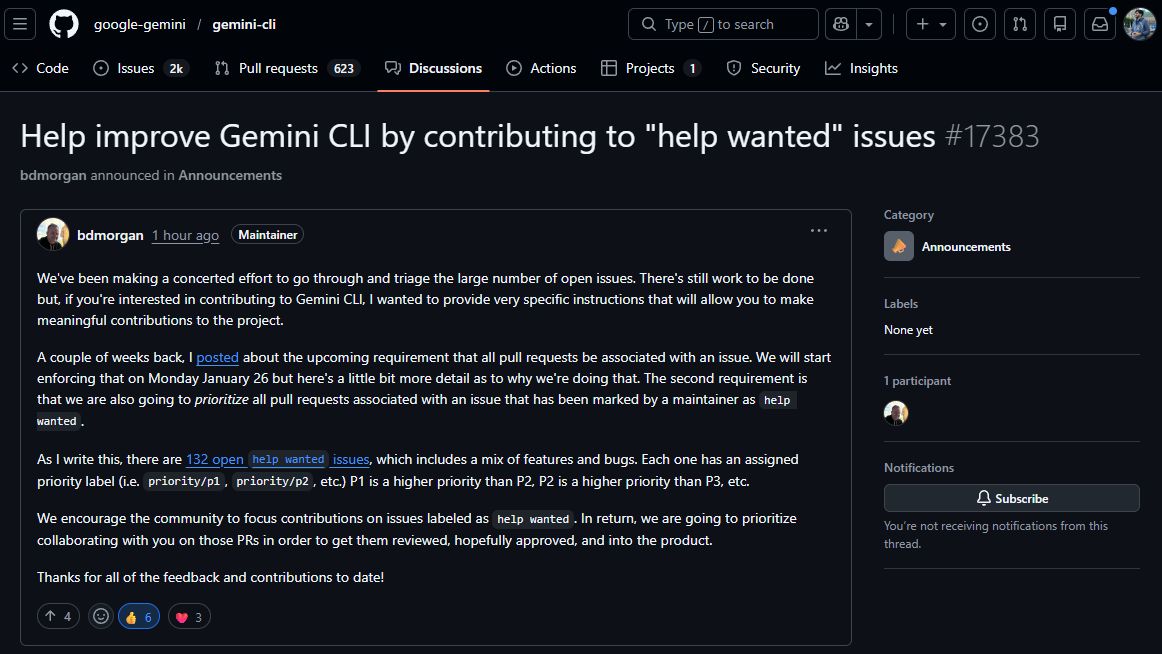Open your pull requests icon in header
Image resolution: width=1162 pixels, height=654 pixels.
click(1020, 24)
